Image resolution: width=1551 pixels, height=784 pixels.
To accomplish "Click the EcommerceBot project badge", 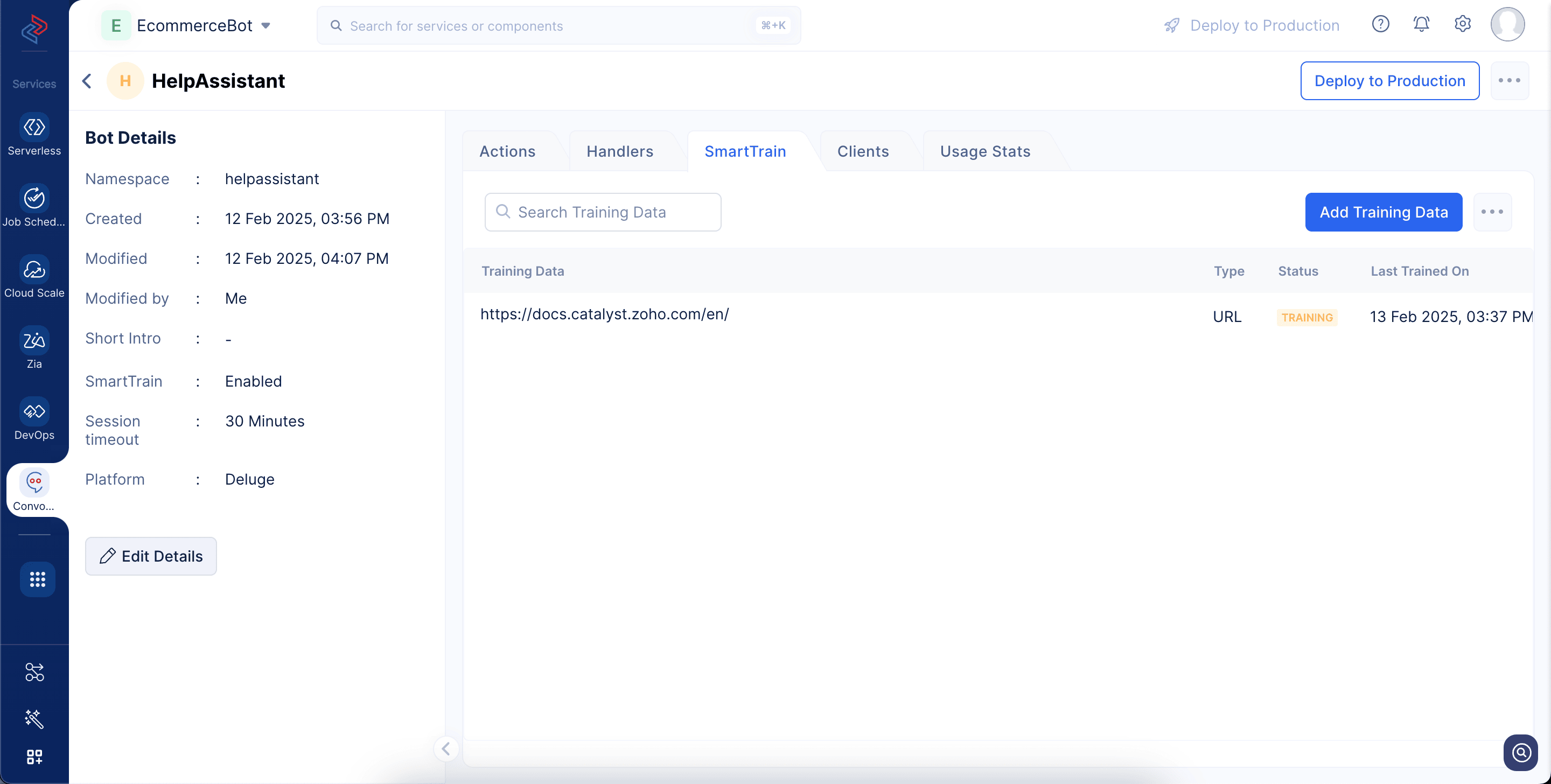I will coord(116,25).
